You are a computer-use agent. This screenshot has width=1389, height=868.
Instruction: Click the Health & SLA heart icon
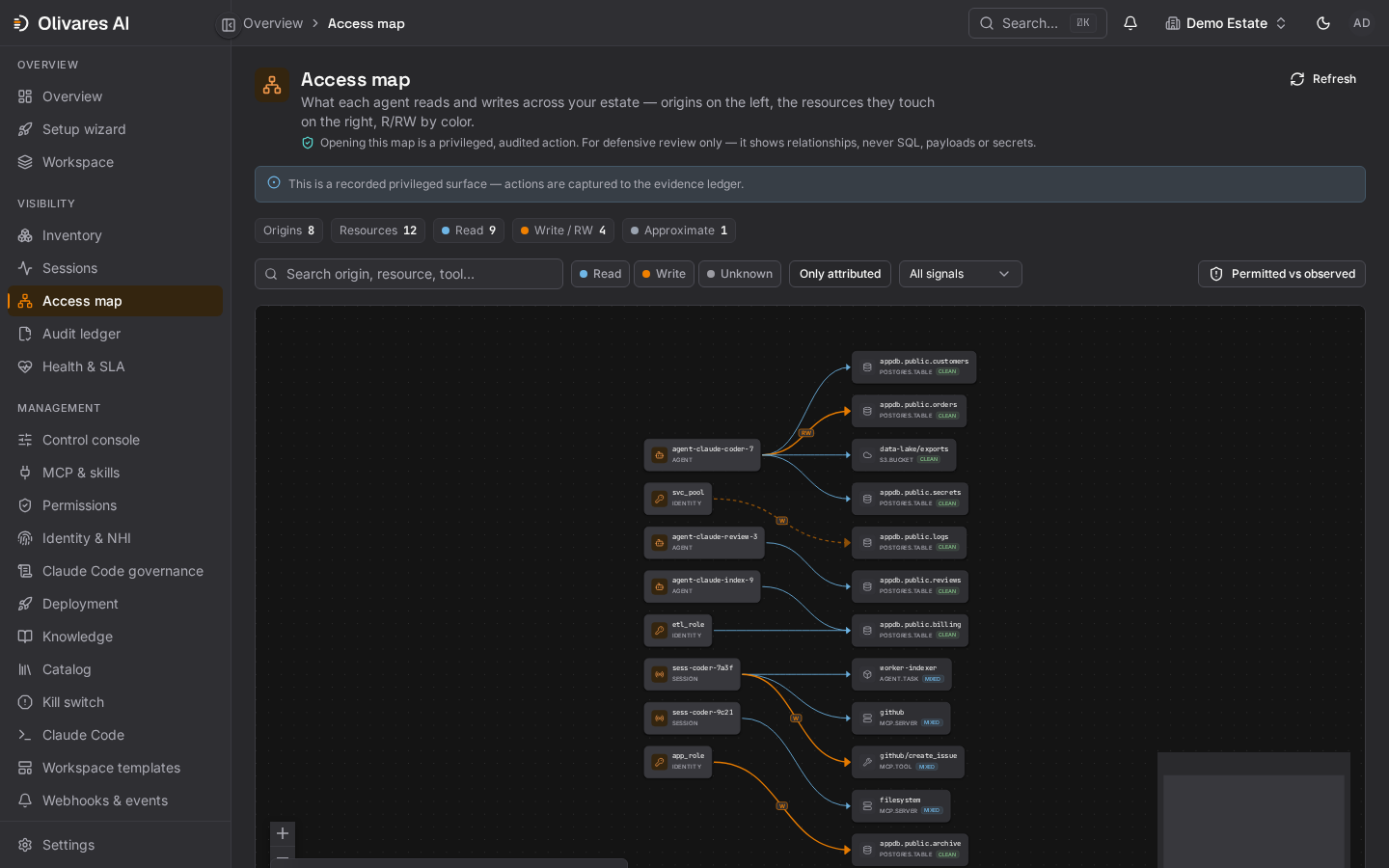(25, 366)
